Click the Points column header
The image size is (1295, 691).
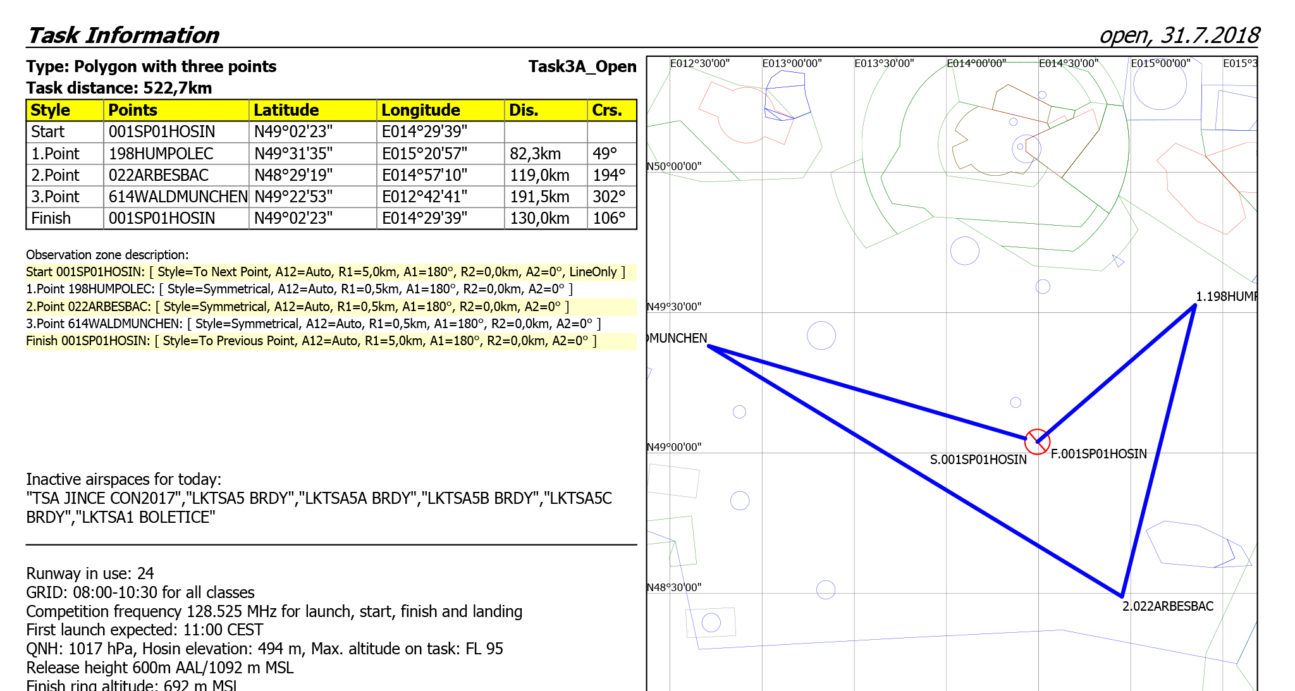tap(133, 110)
